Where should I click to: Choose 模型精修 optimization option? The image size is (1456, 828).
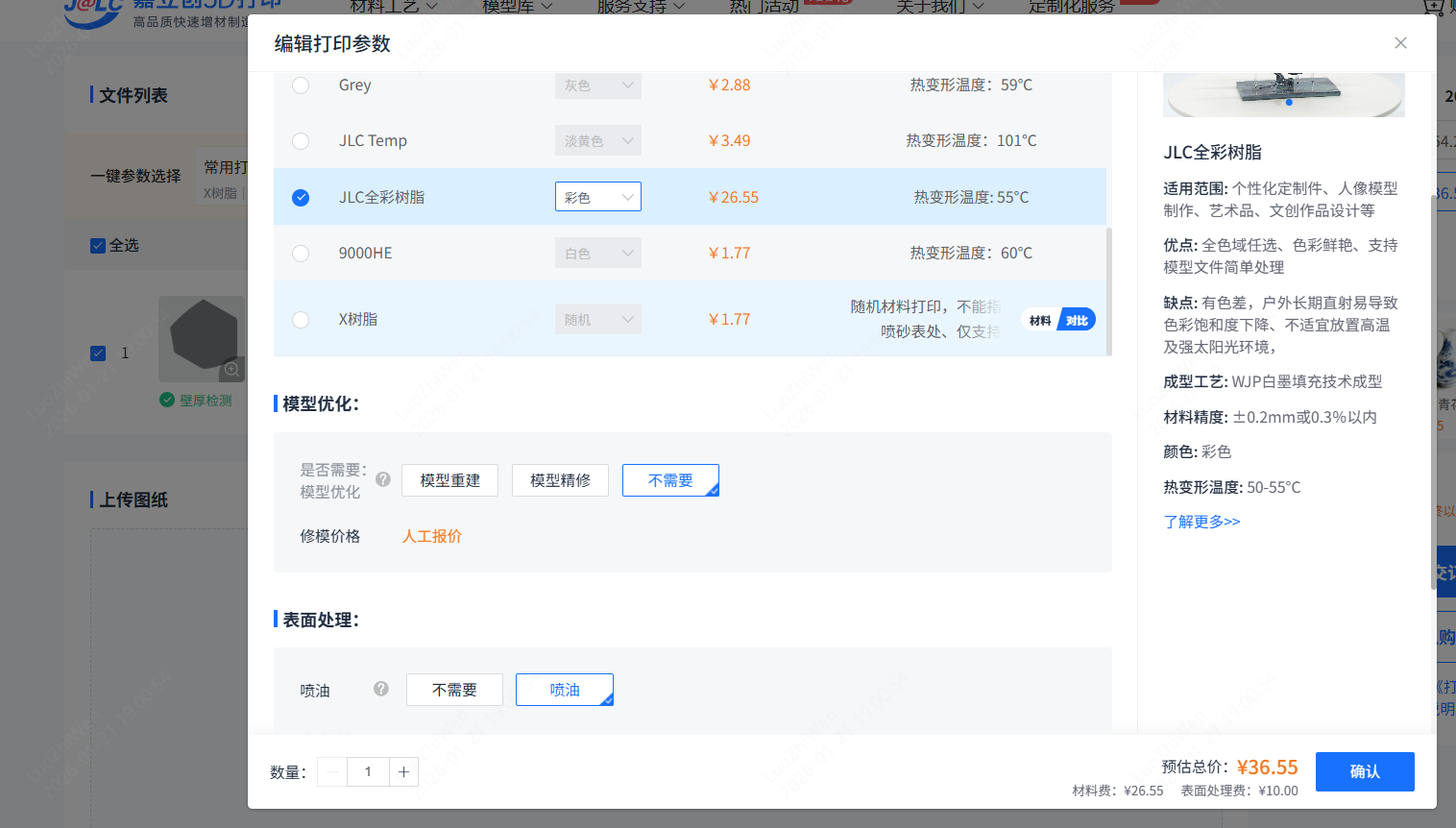(x=560, y=480)
